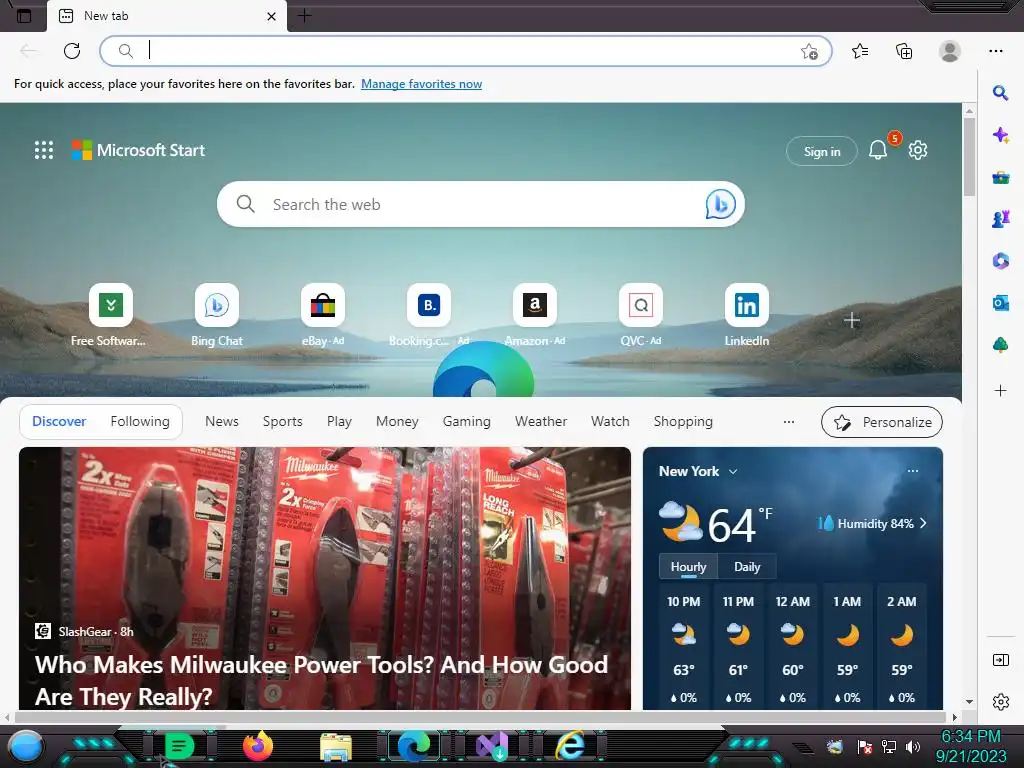Open the sidebar Tools briefcase icon
1024x768 pixels.
(1000, 177)
